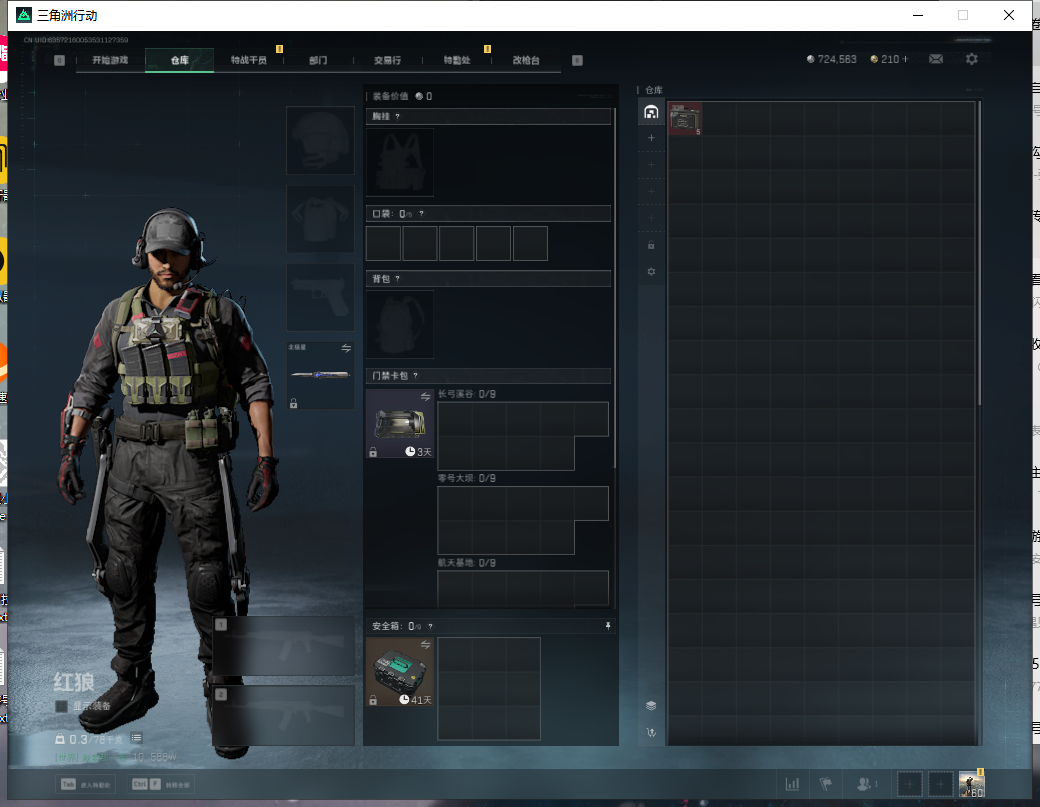Open weight details list icon
The width and height of the screenshot is (1040, 807).
click(x=136, y=737)
